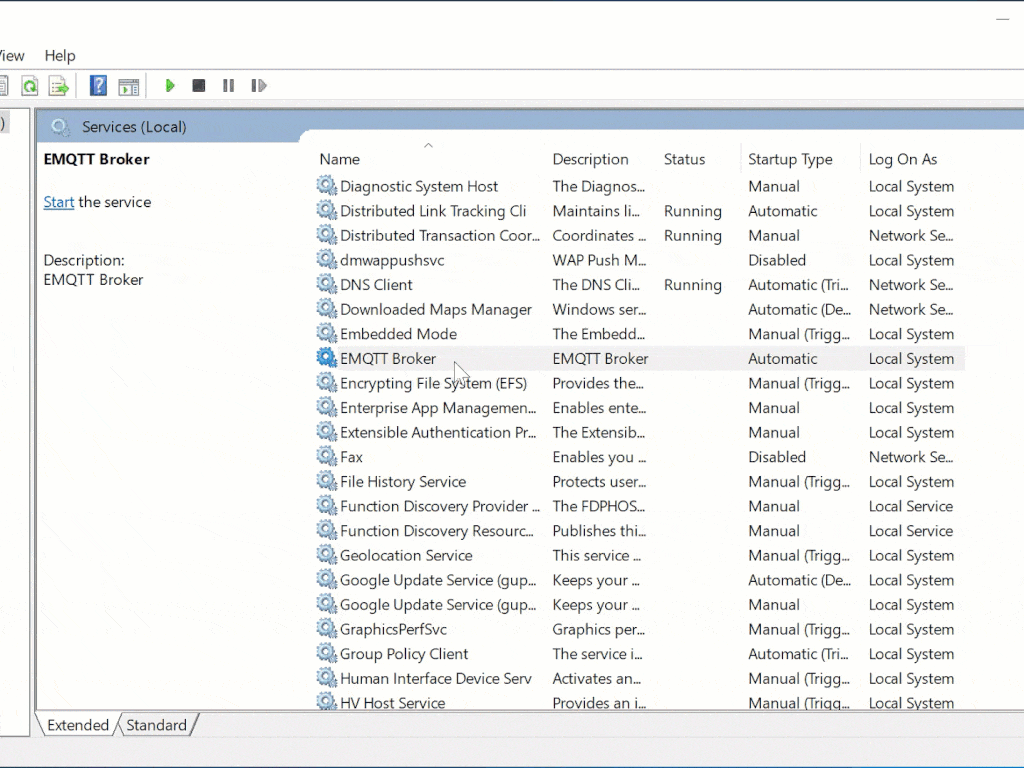Click the Graphics per... description cell
The image size is (1024, 768).
pyautogui.click(x=598, y=629)
